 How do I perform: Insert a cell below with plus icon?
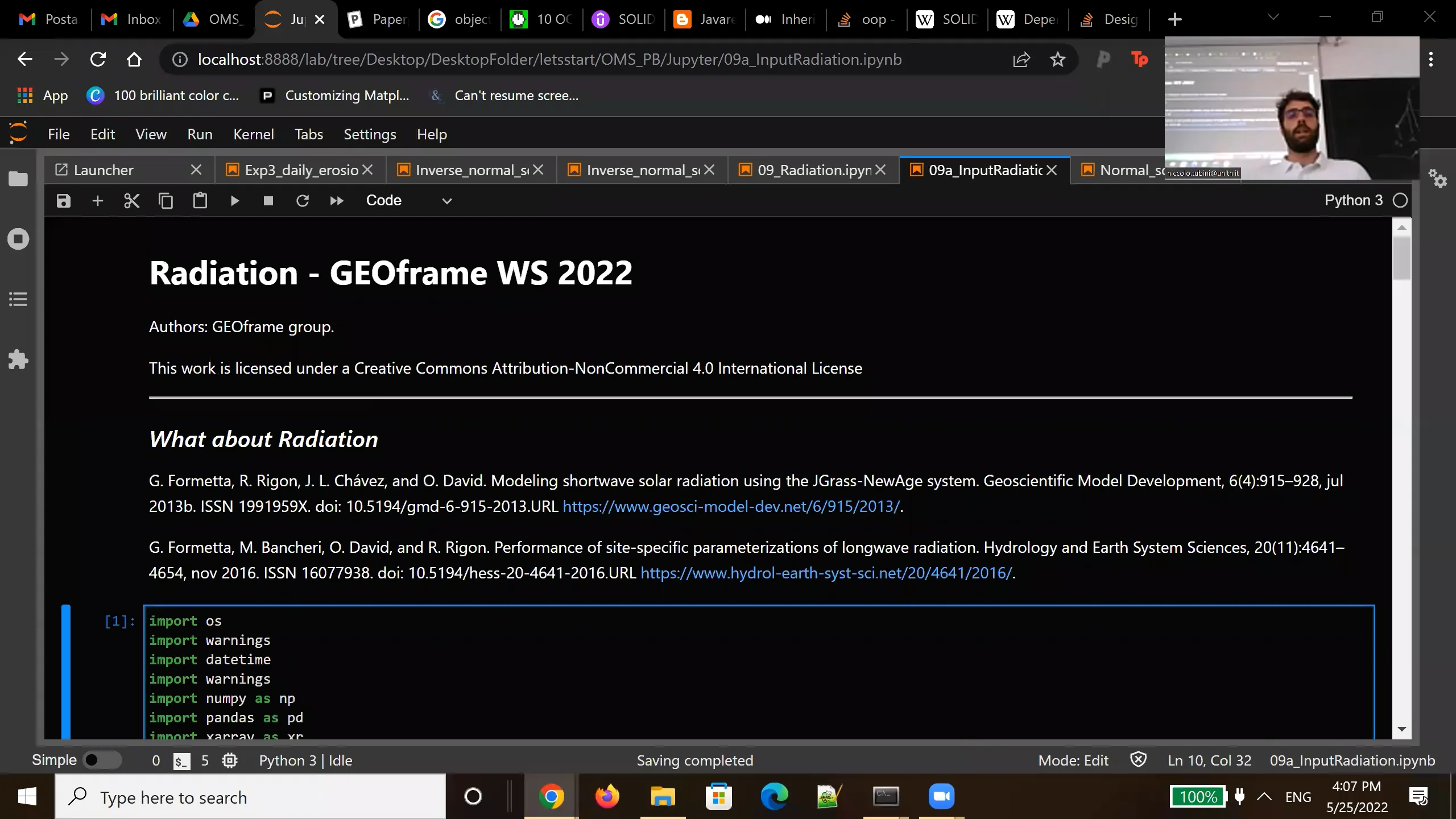pos(97,201)
